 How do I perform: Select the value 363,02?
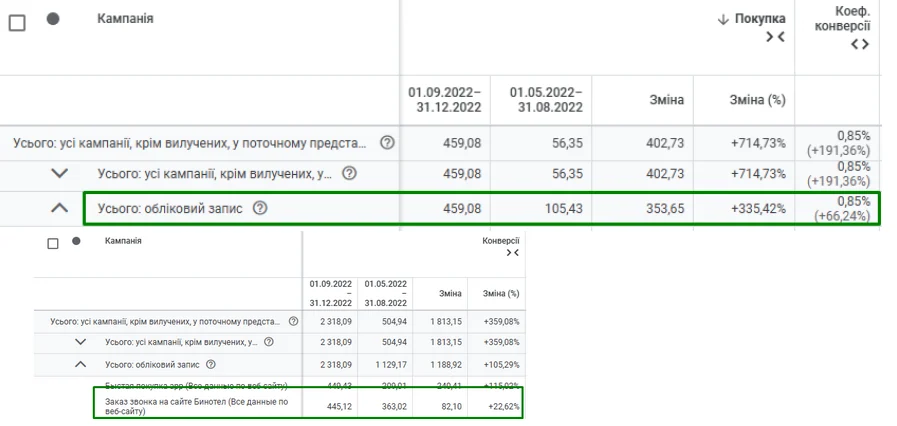tap(394, 407)
